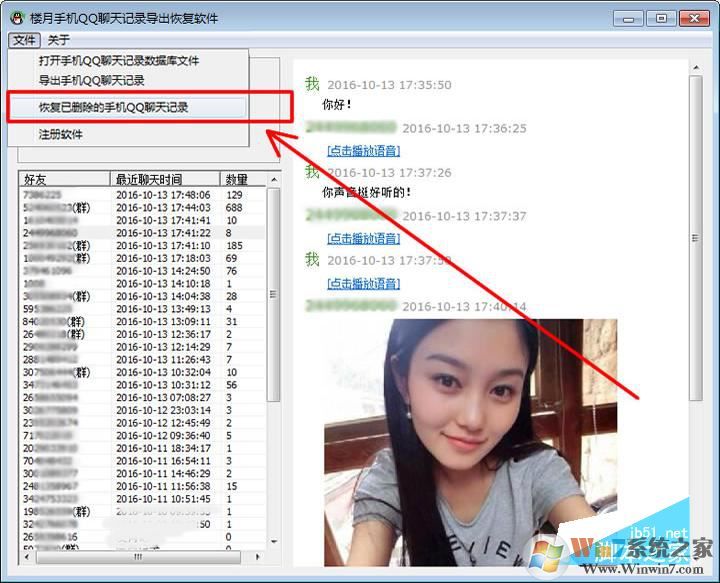720x583 pixels.
Task: Select row with time 2016-10-11 14:46:29
Action: pos(142,473)
